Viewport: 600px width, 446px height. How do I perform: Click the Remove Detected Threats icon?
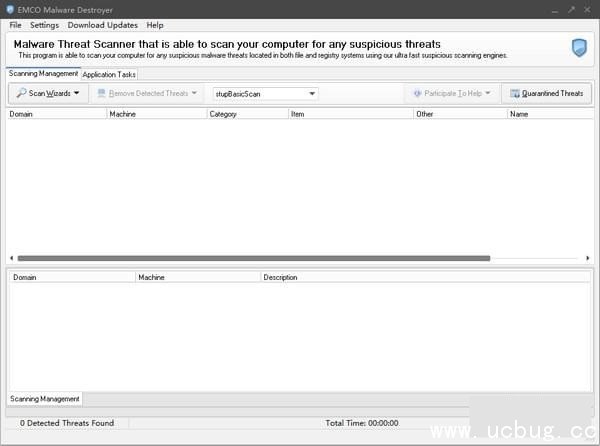coord(102,93)
